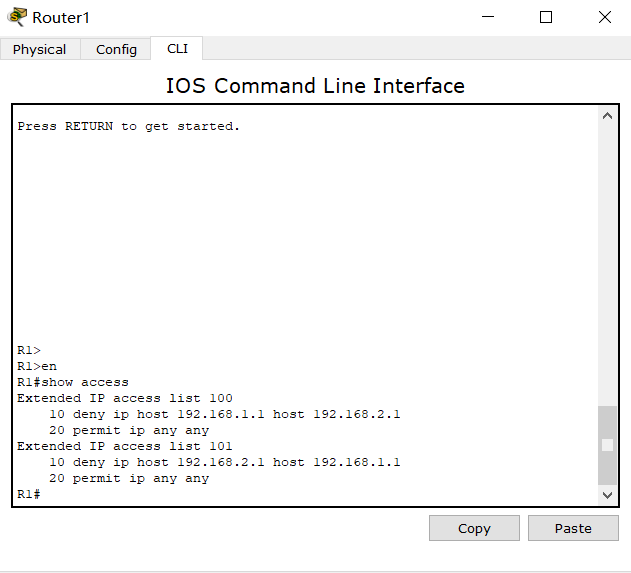Click the final R1# prompt line
The height and width of the screenshot is (573, 631).
pyautogui.click(x=29, y=494)
